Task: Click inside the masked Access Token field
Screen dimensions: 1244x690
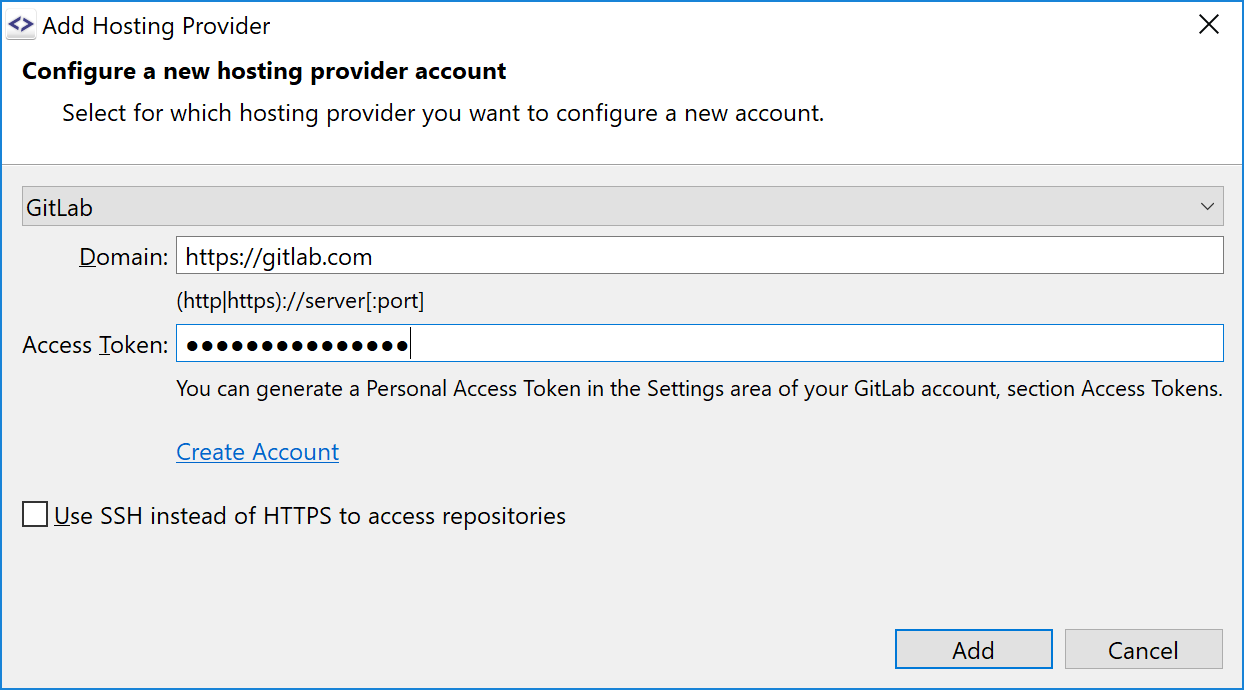Action: [600, 343]
